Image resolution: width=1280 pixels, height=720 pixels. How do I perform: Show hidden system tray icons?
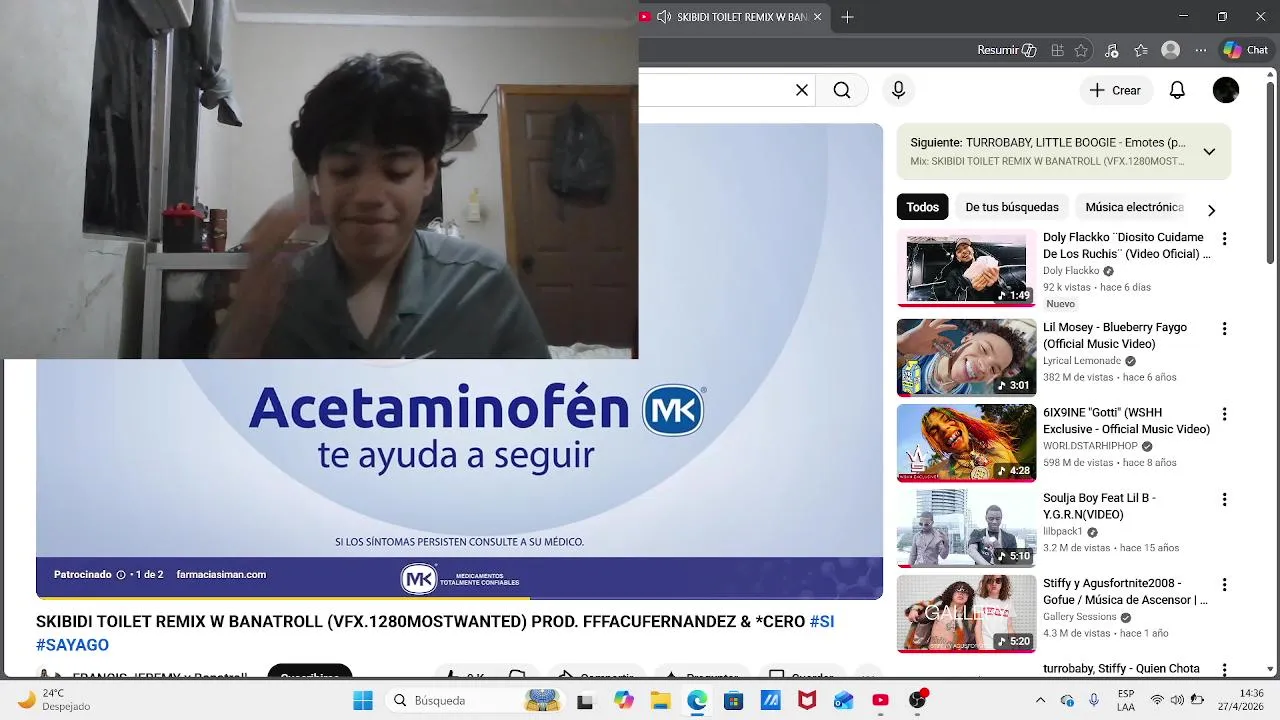click(1040, 700)
